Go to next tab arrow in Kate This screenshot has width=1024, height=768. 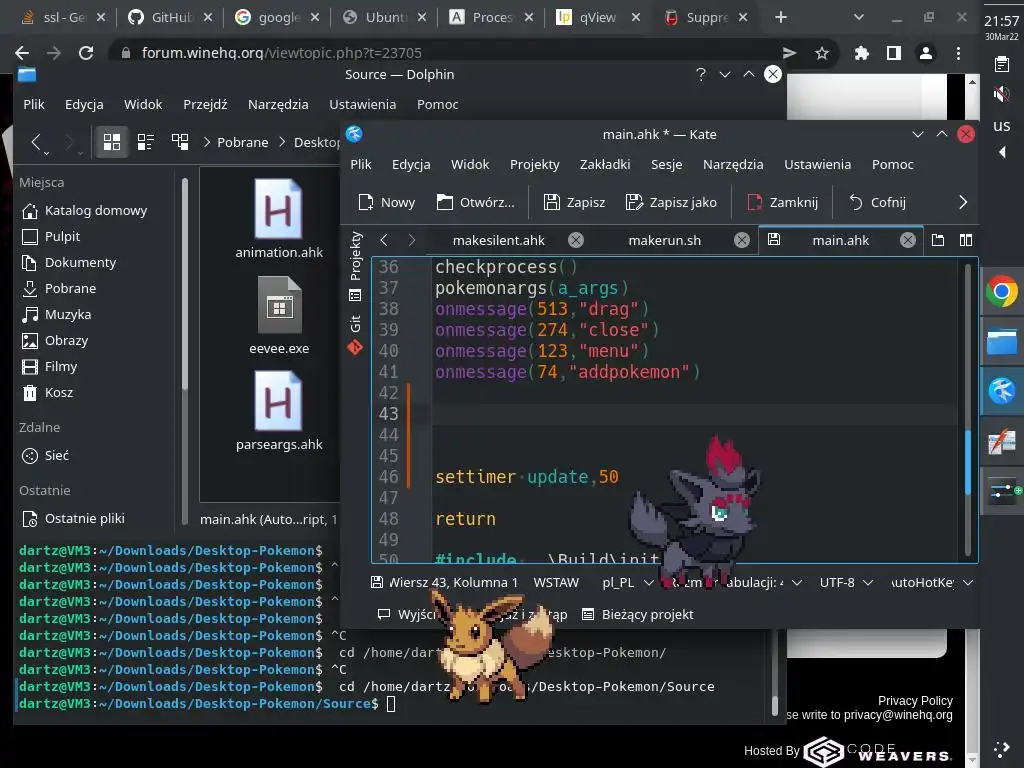[411, 240]
